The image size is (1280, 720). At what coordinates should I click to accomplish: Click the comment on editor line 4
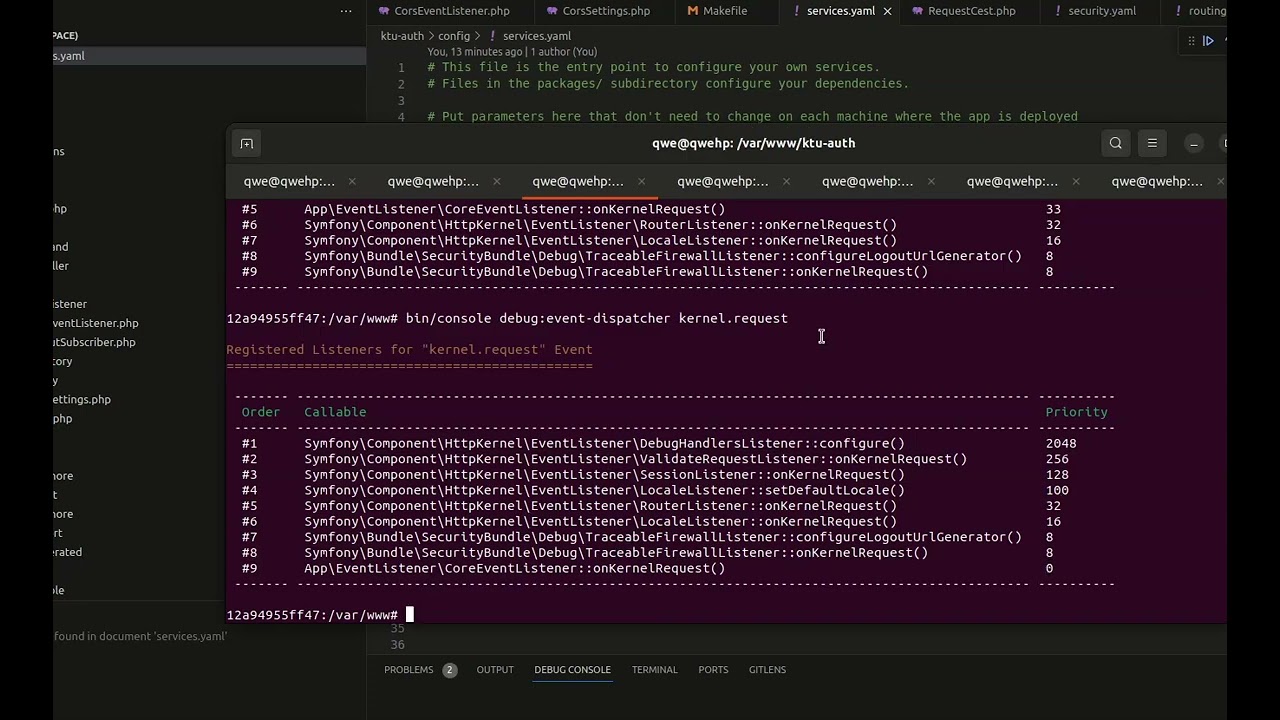point(752,117)
